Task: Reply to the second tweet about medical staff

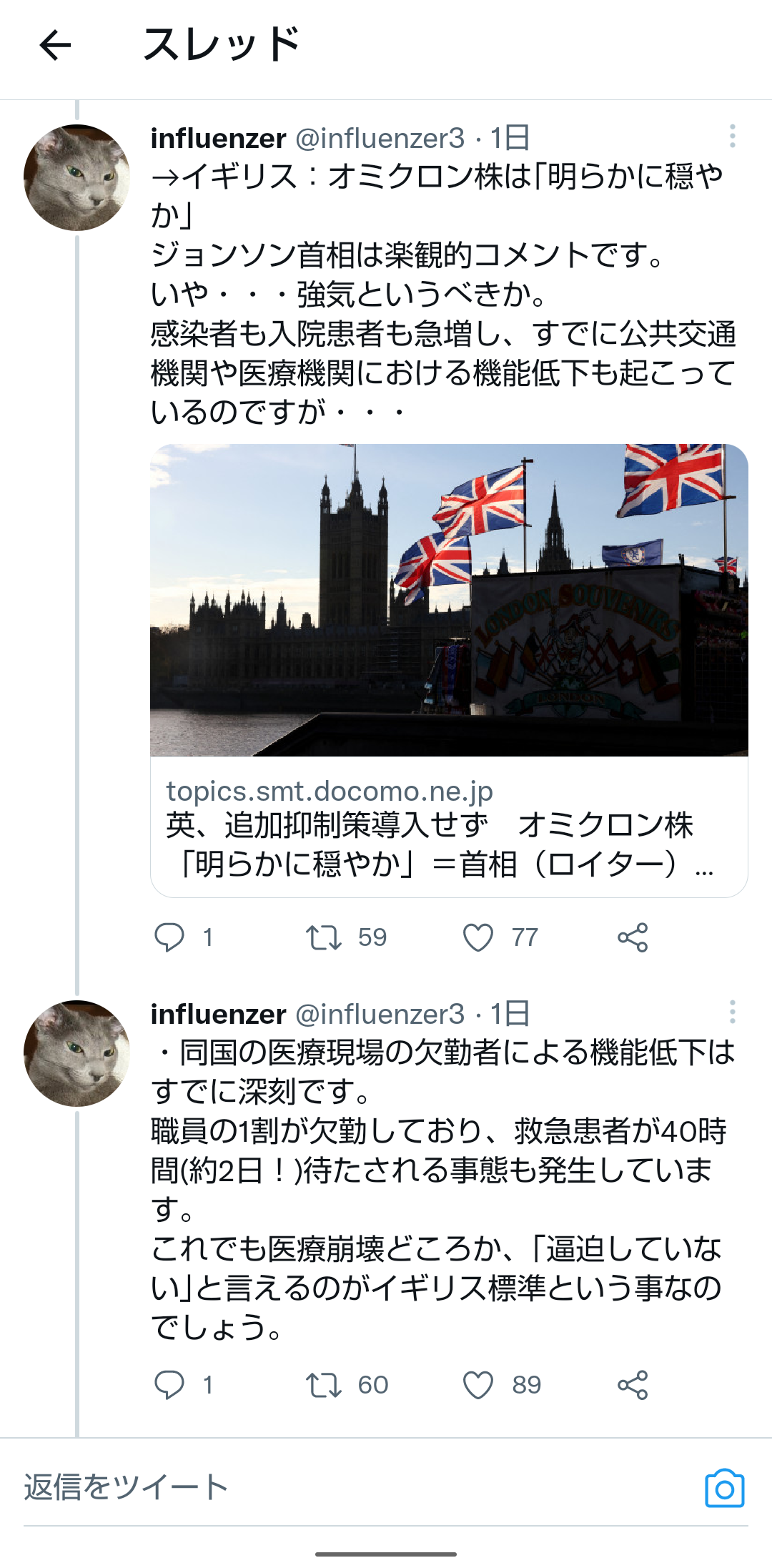Action: click(170, 1385)
